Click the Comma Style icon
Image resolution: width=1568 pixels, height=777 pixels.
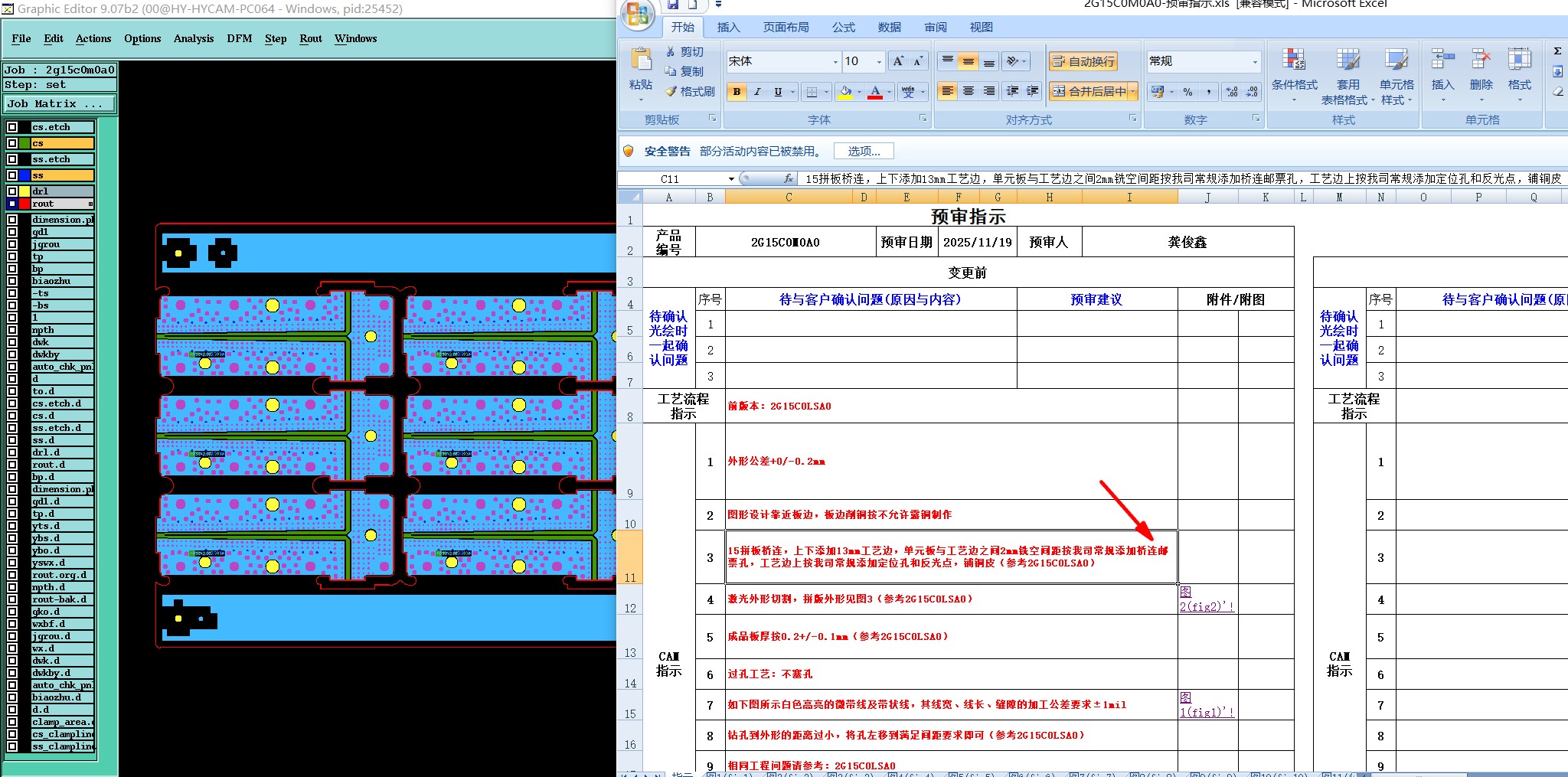(x=1208, y=92)
